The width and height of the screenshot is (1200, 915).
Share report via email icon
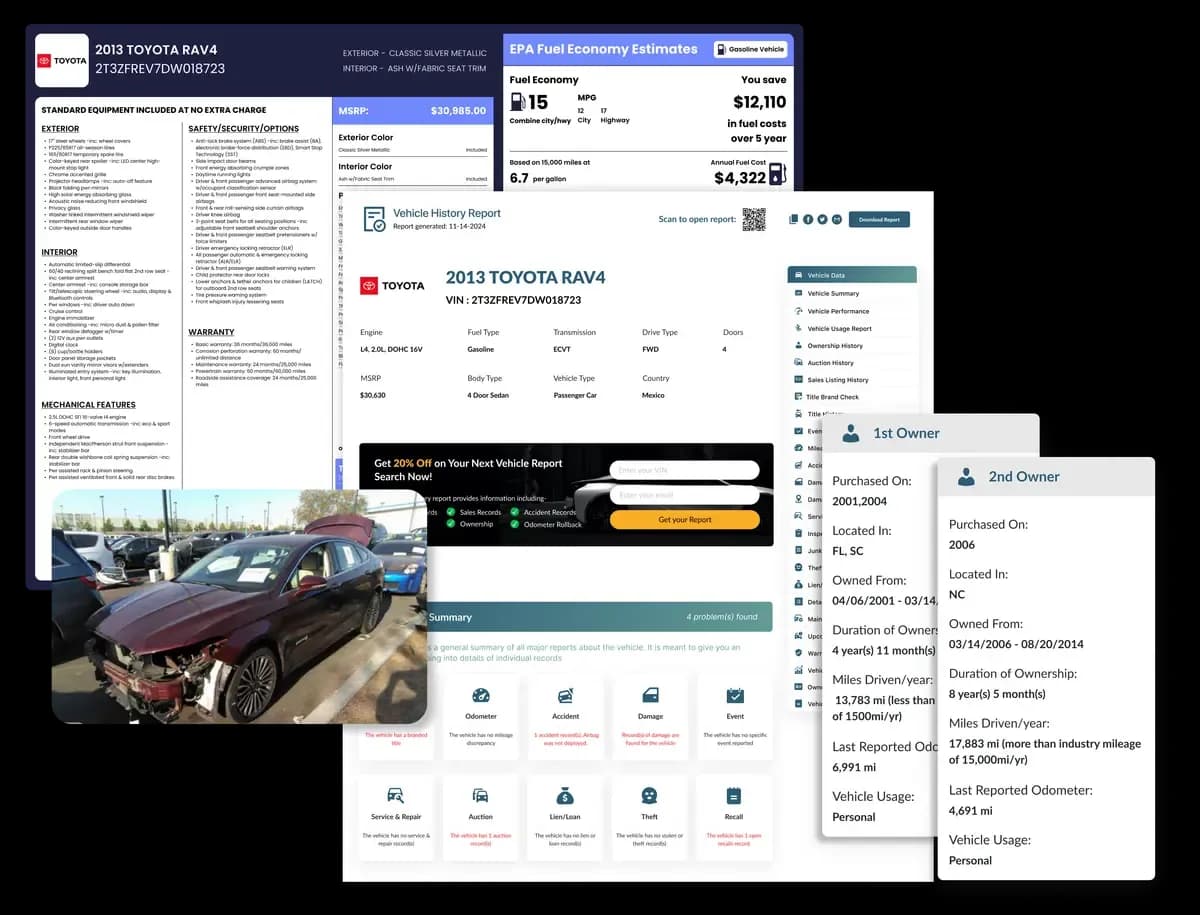click(x=837, y=219)
